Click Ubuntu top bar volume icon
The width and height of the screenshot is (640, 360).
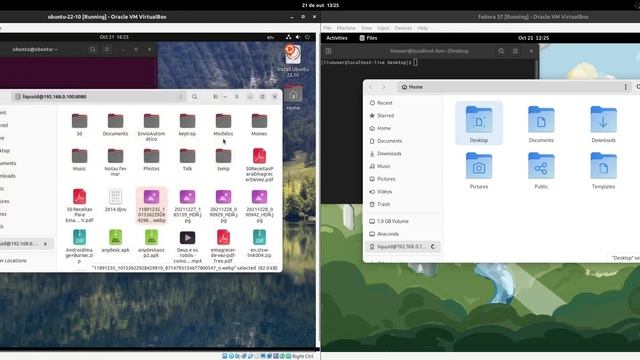[x=298, y=37]
